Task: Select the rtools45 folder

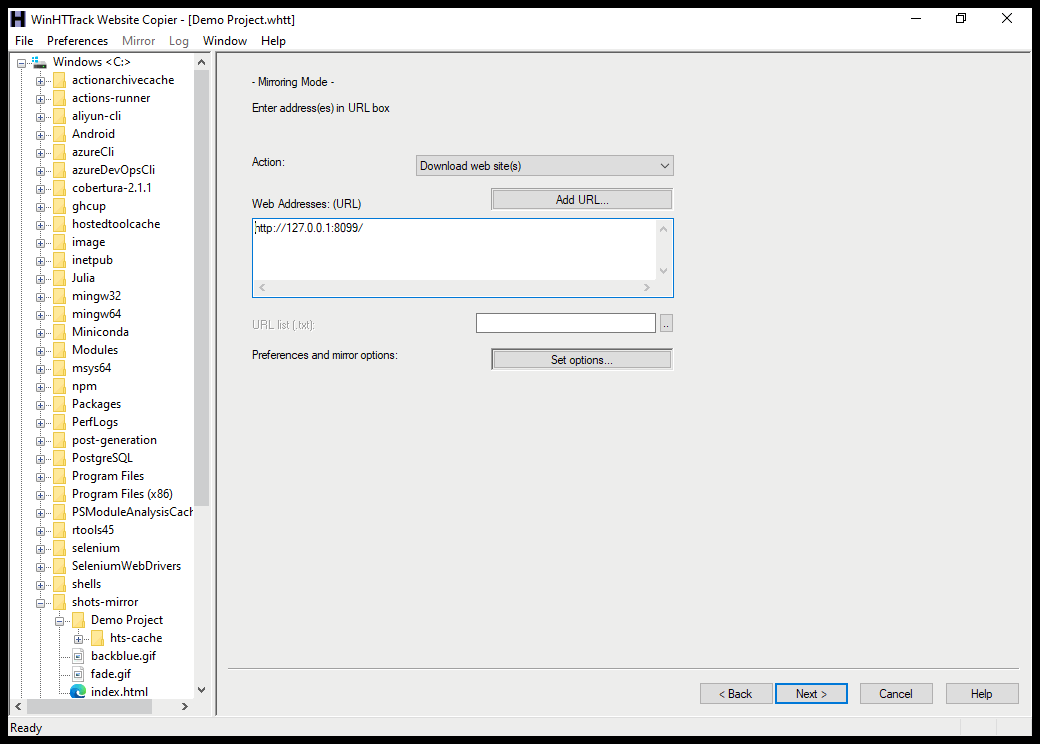Action: (x=93, y=530)
